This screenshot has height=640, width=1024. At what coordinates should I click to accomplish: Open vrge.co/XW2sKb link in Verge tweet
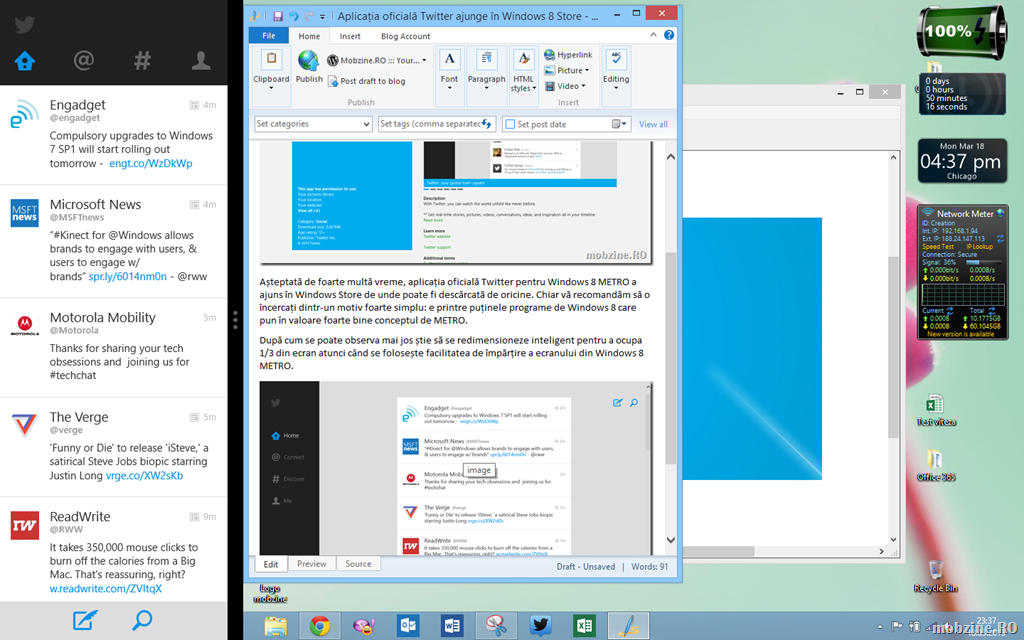144,475
